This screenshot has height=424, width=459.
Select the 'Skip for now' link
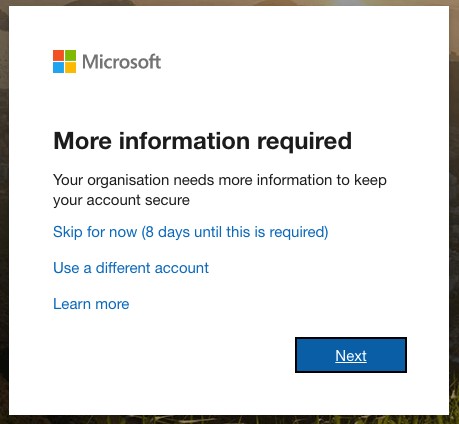pyautogui.click(x=191, y=232)
